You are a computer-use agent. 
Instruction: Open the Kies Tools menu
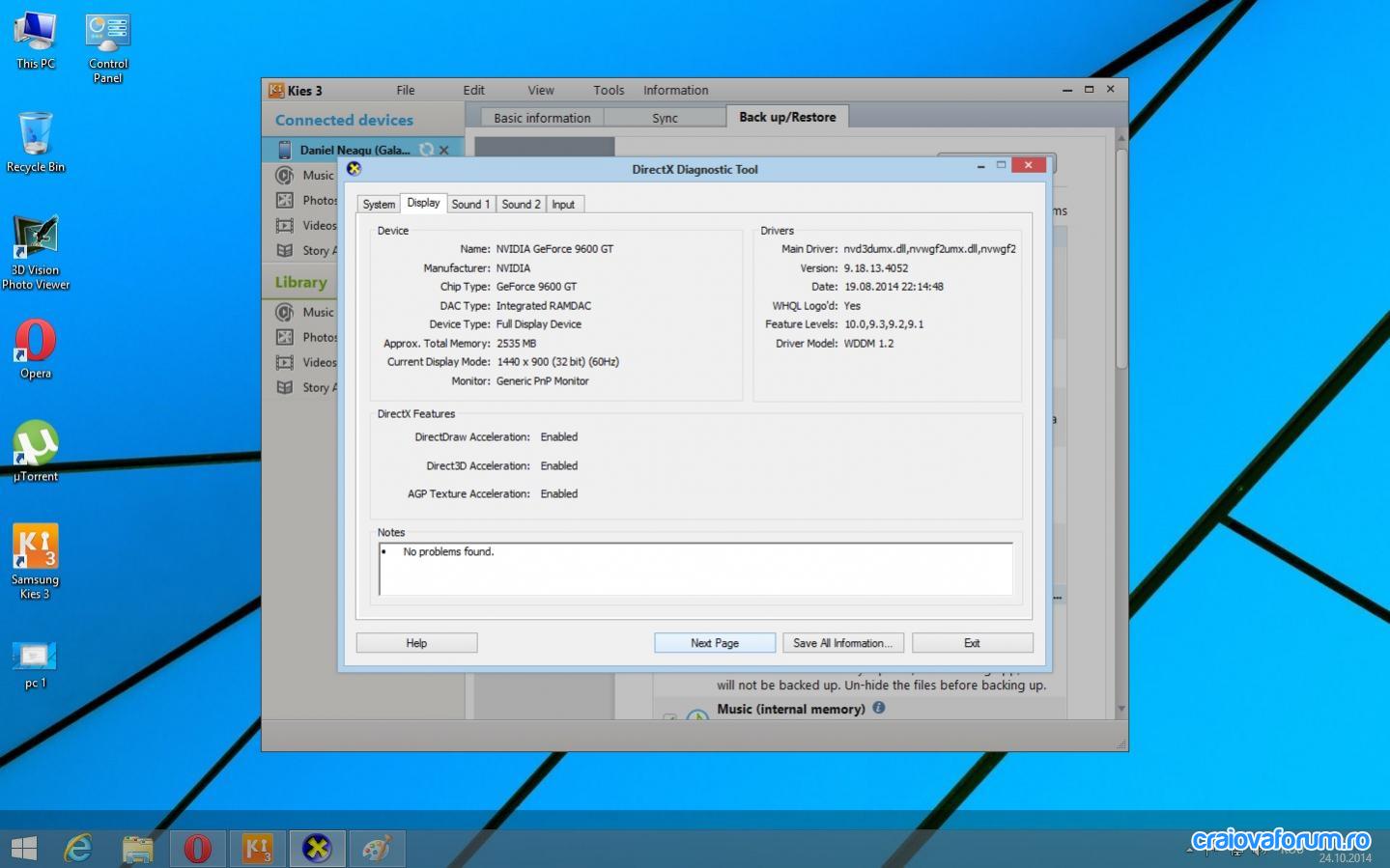pyautogui.click(x=609, y=90)
